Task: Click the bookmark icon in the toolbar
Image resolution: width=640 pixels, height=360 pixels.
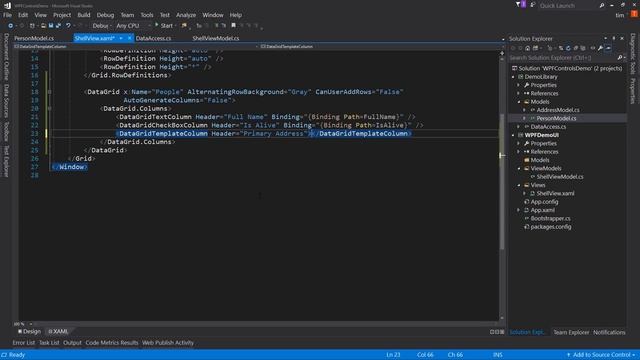Action: (x=233, y=25)
